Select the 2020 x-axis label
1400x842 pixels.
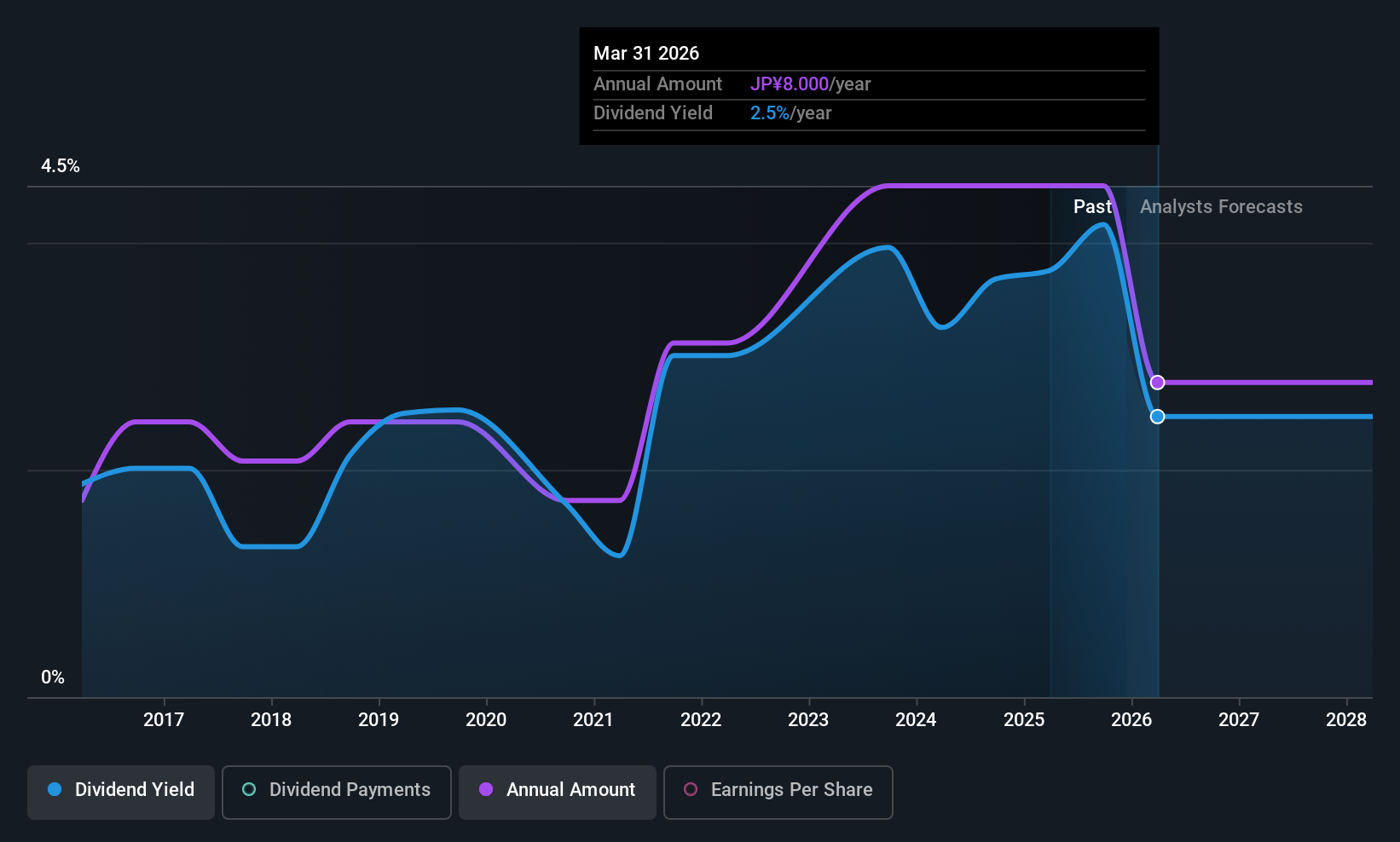click(486, 720)
